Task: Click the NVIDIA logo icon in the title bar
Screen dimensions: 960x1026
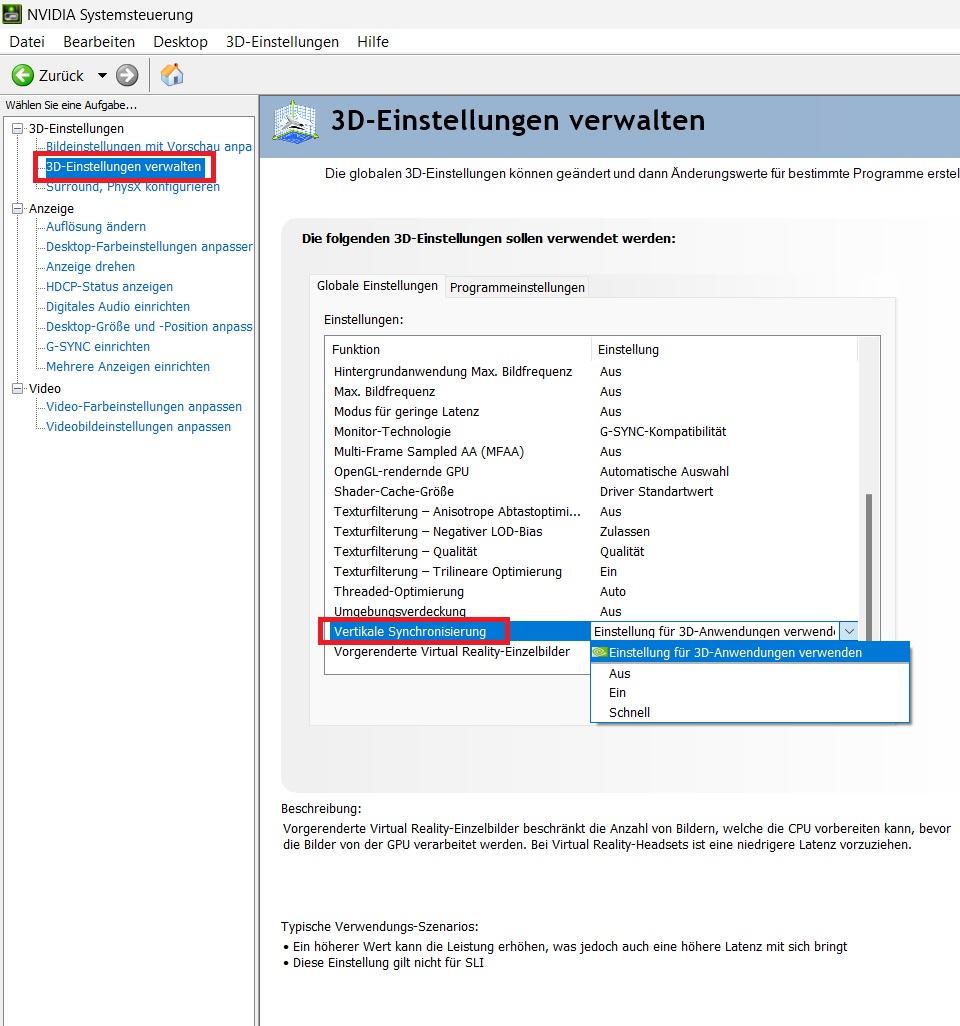Action: [12, 14]
